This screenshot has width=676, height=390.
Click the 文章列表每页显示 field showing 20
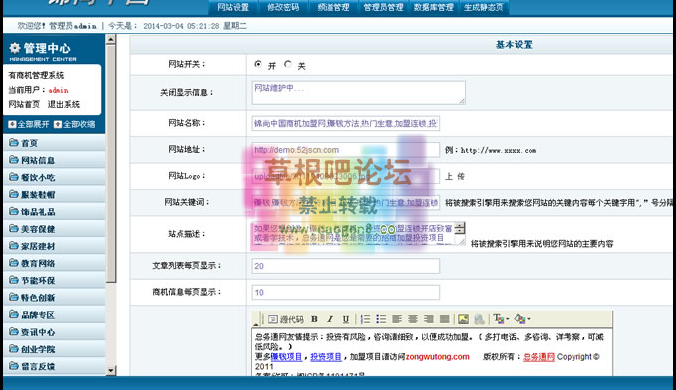tap(345, 266)
